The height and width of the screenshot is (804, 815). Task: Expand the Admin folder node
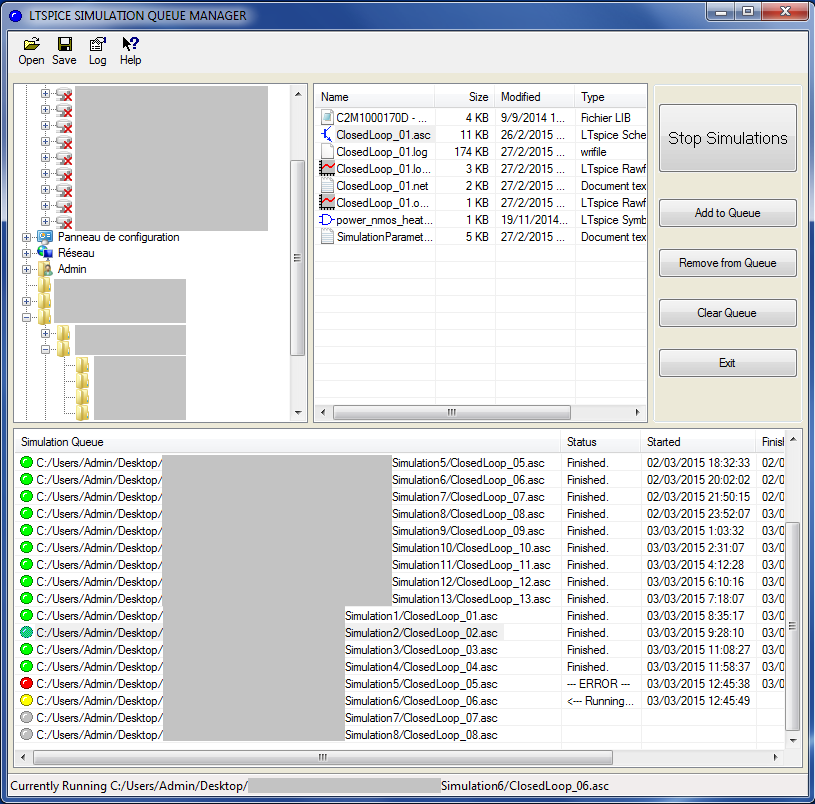click(27, 270)
